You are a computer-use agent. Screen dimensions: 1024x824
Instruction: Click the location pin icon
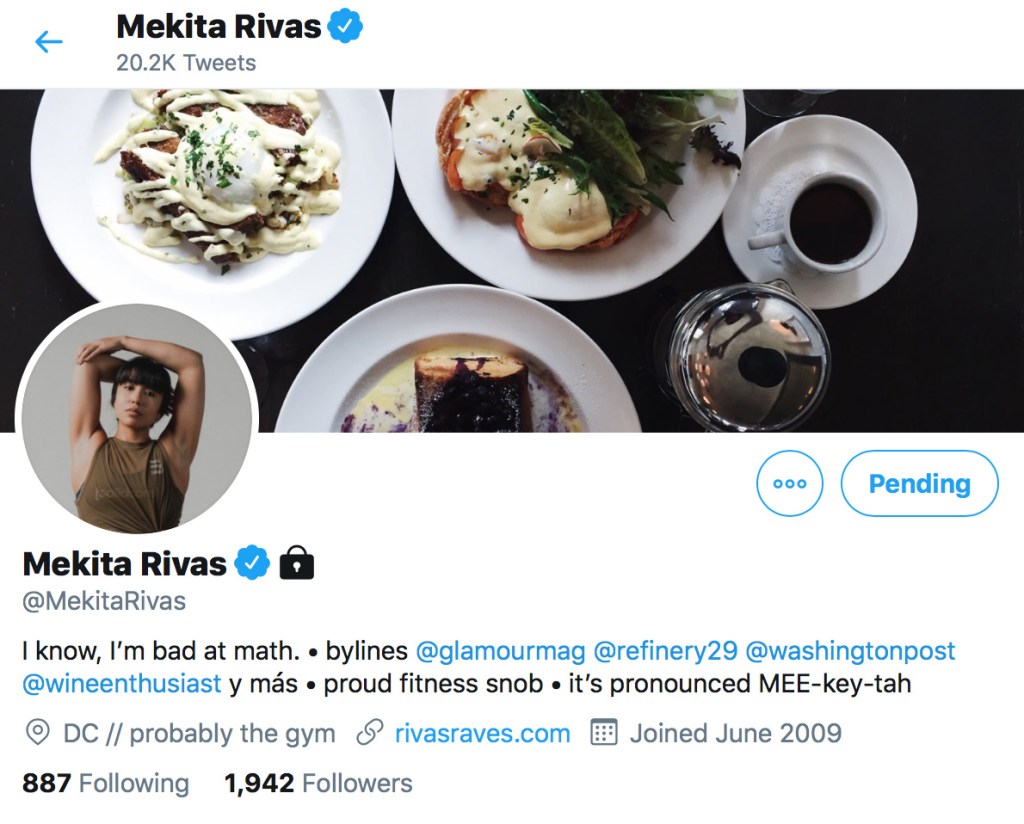click(37, 733)
